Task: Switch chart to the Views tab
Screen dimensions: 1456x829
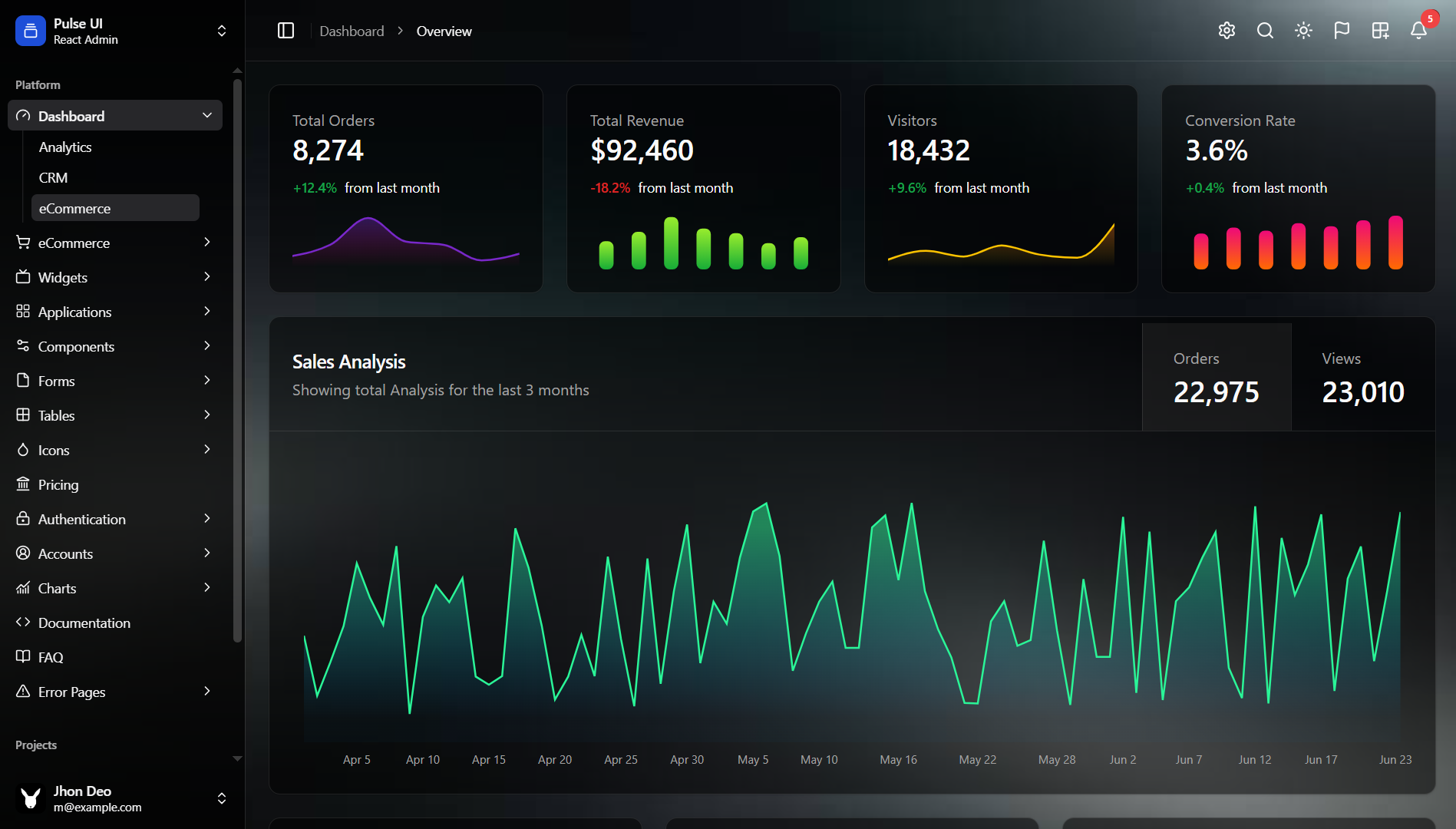Action: [x=1363, y=377]
